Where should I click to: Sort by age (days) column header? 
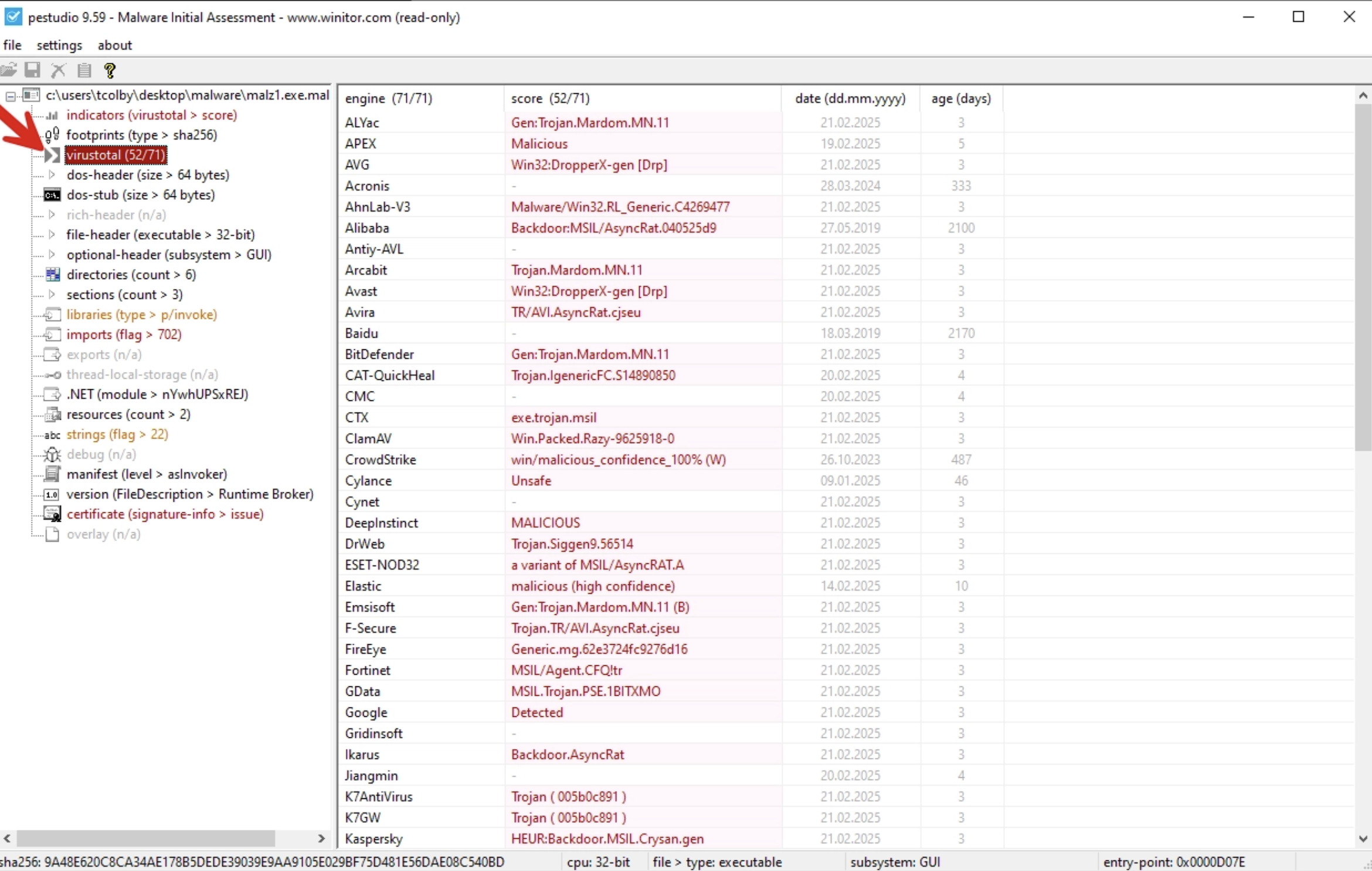click(961, 98)
